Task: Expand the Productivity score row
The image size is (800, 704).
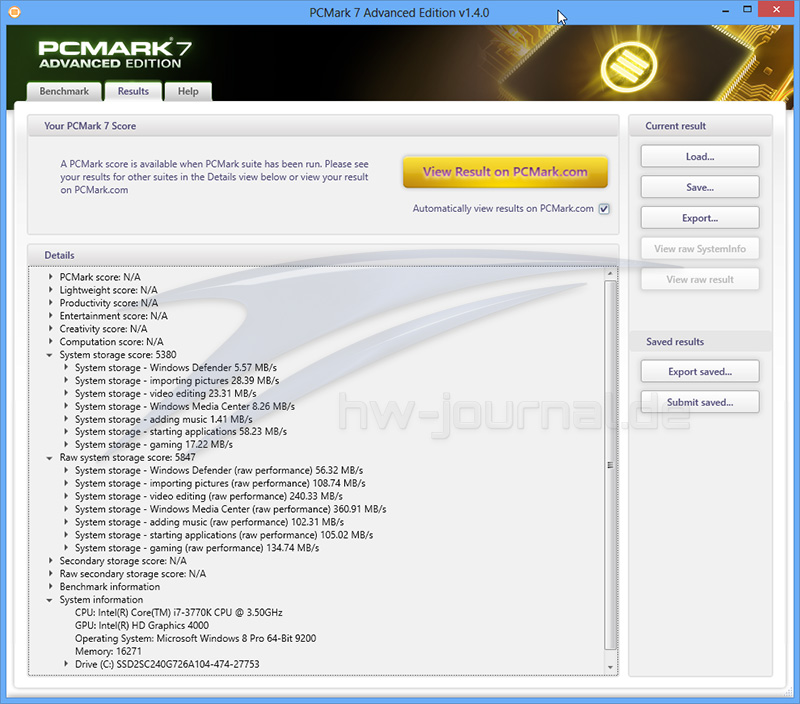Action: (x=51, y=303)
